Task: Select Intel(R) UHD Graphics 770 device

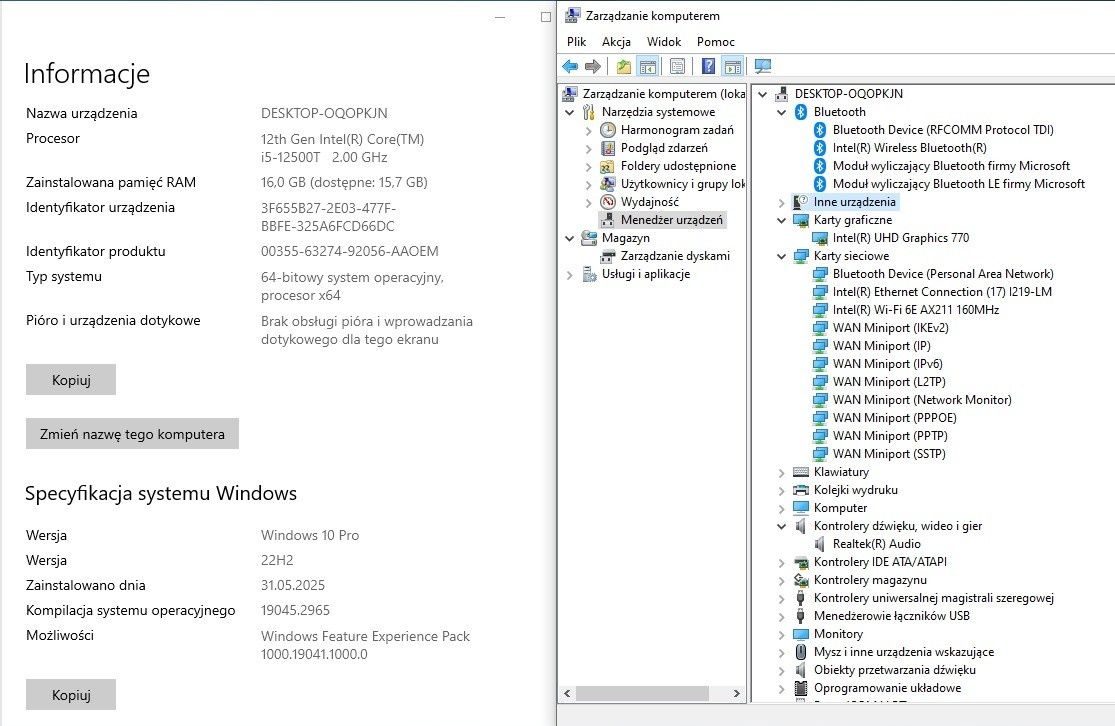Action: [x=900, y=238]
